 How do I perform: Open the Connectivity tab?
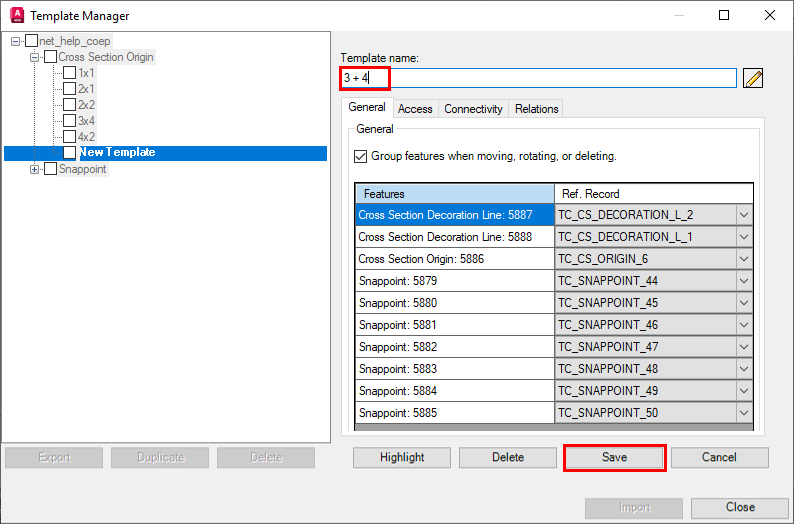(x=473, y=109)
